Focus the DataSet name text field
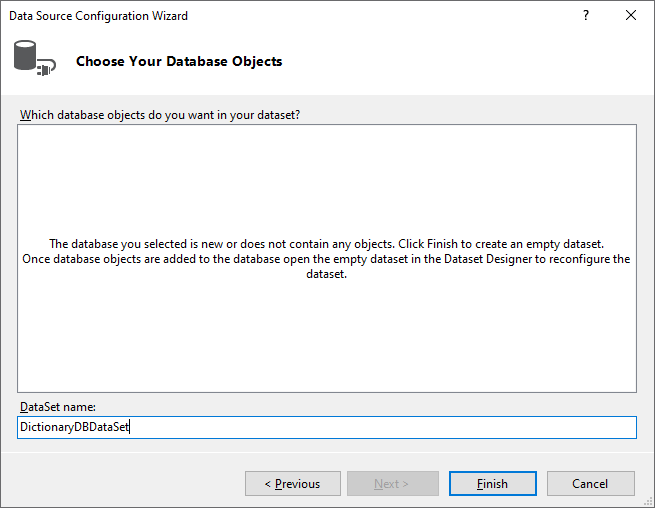The width and height of the screenshot is (655, 508). [x=380, y=427]
